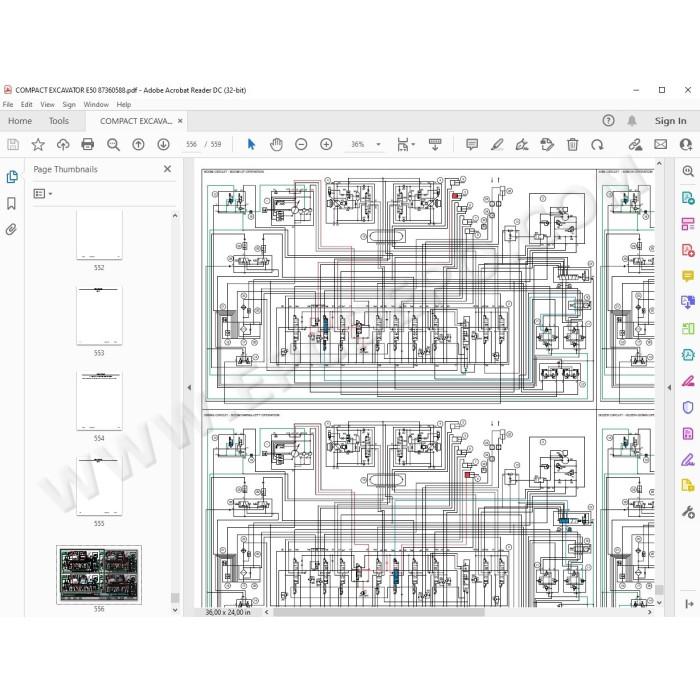Print the document
Image resolution: width=700 pixels, height=700 pixels.
coord(88,144)
